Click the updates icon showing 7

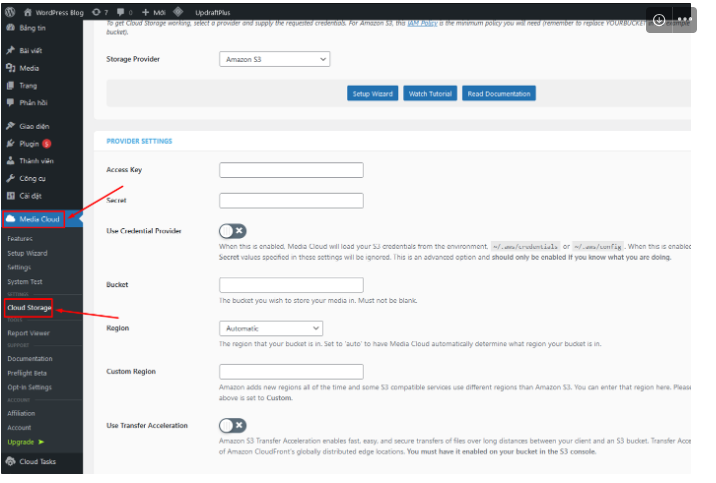[96, 12]
